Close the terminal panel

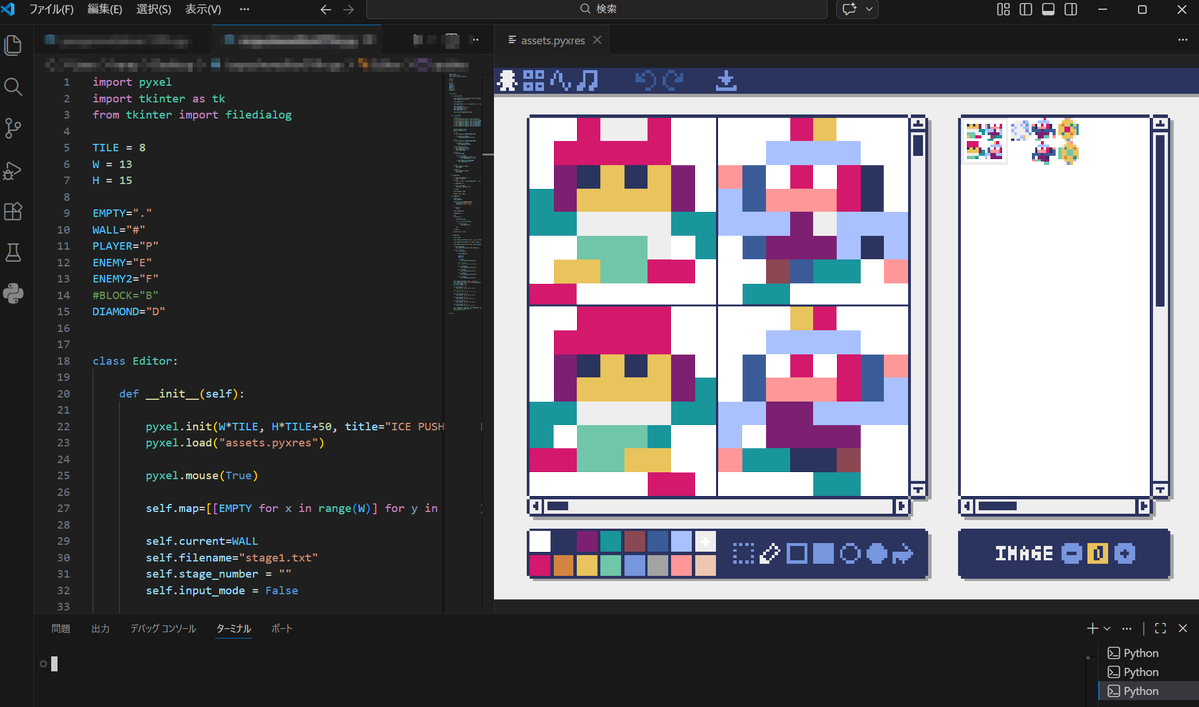coord(1183,628)
